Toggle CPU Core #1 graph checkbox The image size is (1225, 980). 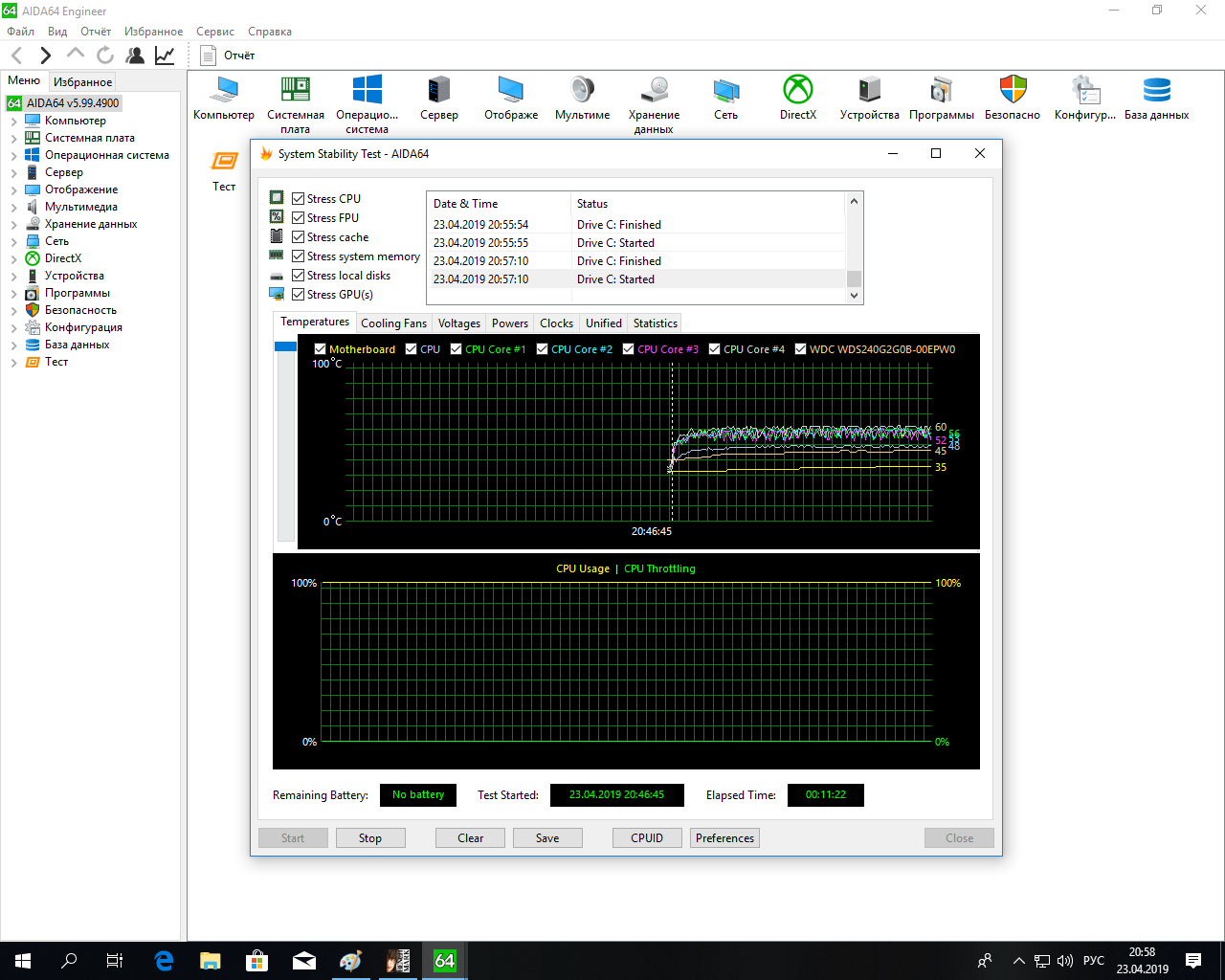coord(457,349)
